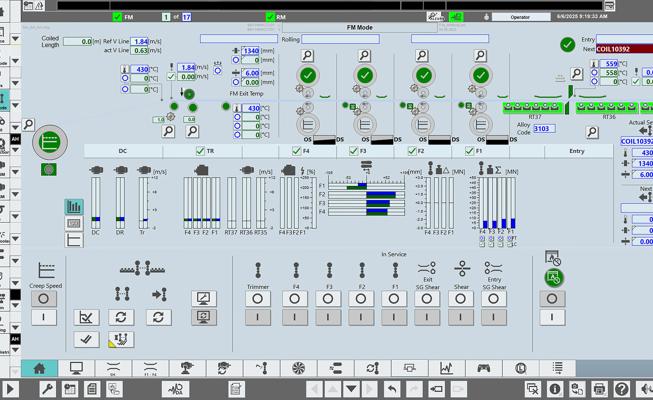The width and height of the screenshot is (653, 400).
Task: Toggle the TR checkbox
Action: tap(200, 151)
